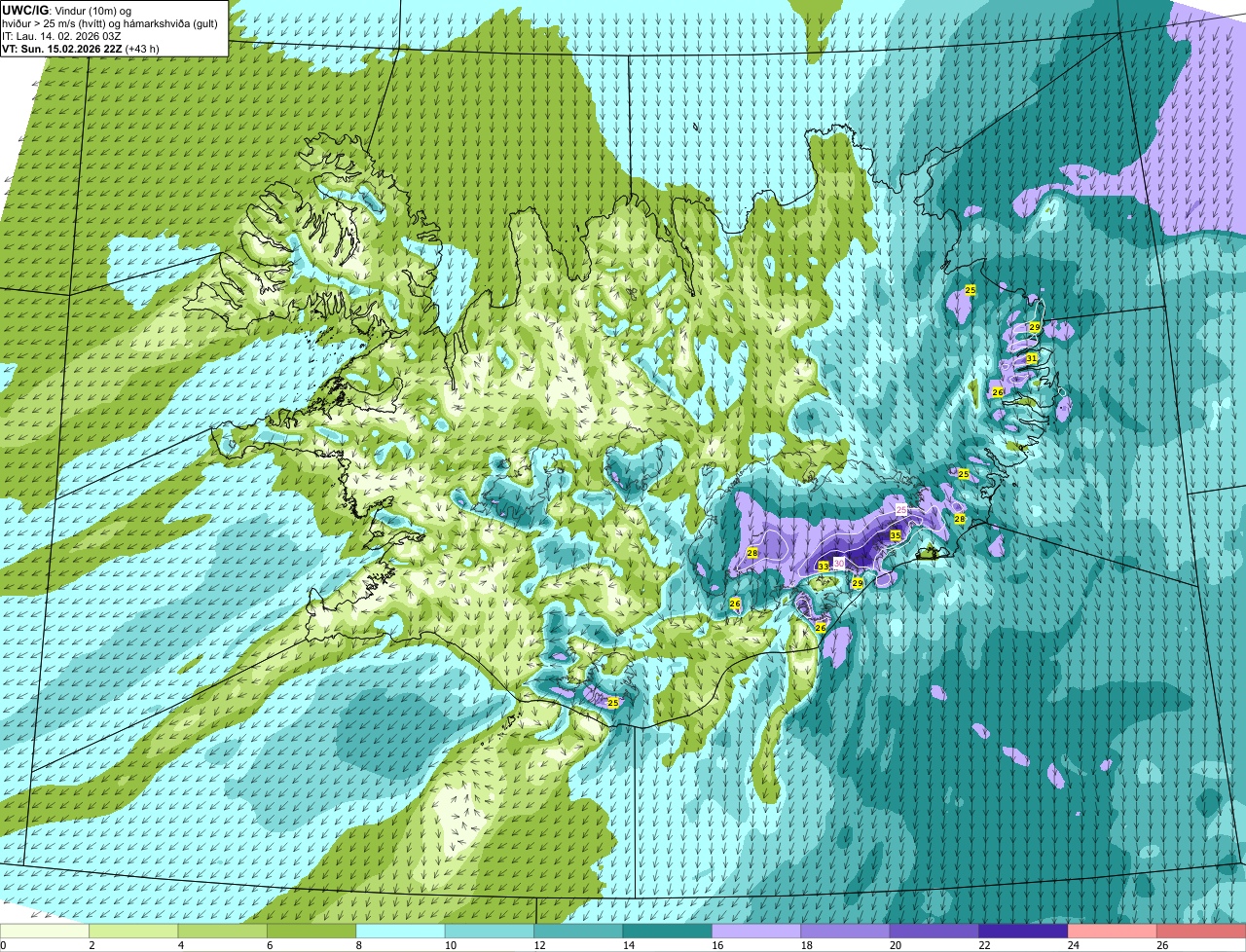
Task: Click the pale yellow 0–2 m/s legend swatch
Action: click(x=45, y=931)
